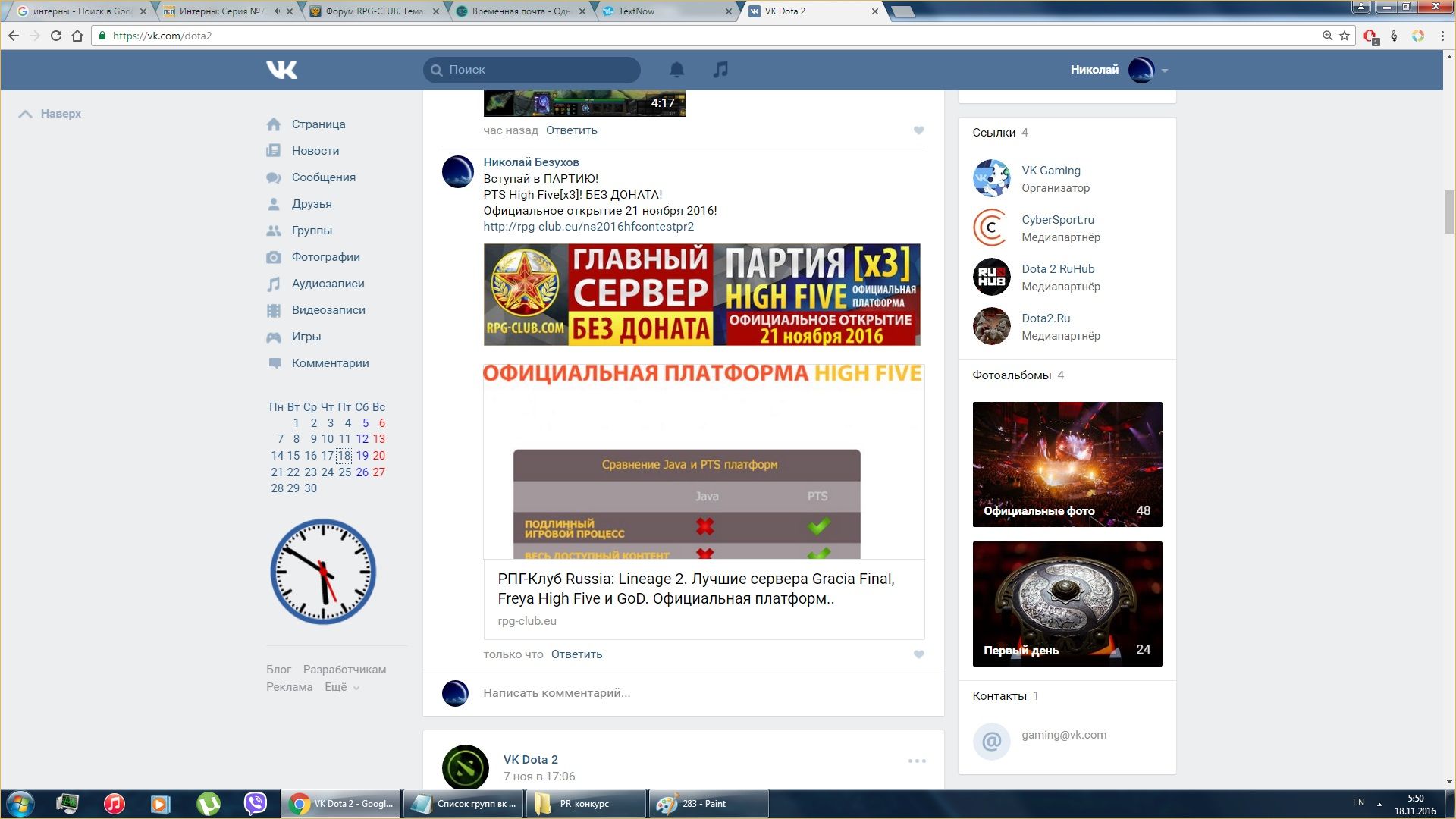The width and height of the screenshot is (1456, 819).
Task: Play the 4:17 video thumbnail
Action: 584,103
